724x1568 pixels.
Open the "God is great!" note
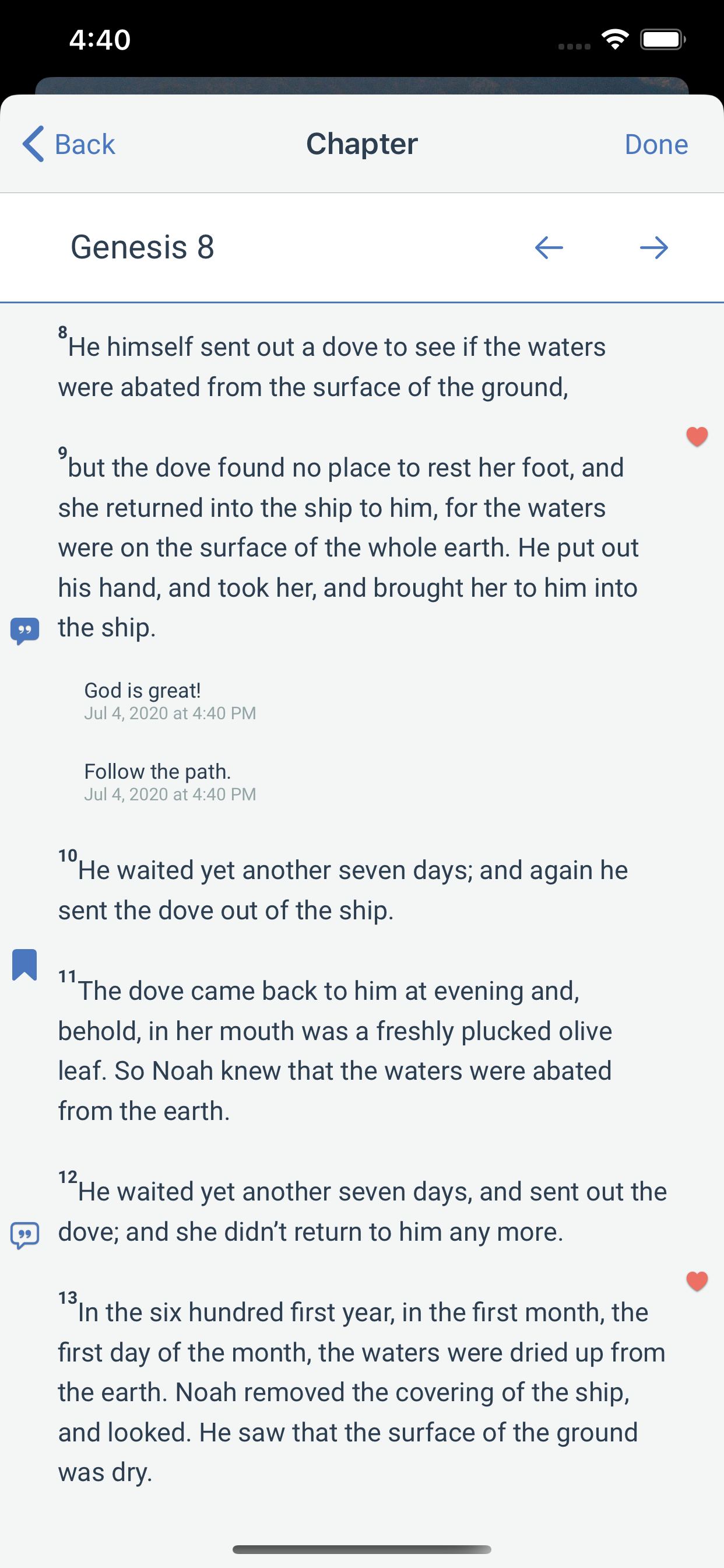142,690
